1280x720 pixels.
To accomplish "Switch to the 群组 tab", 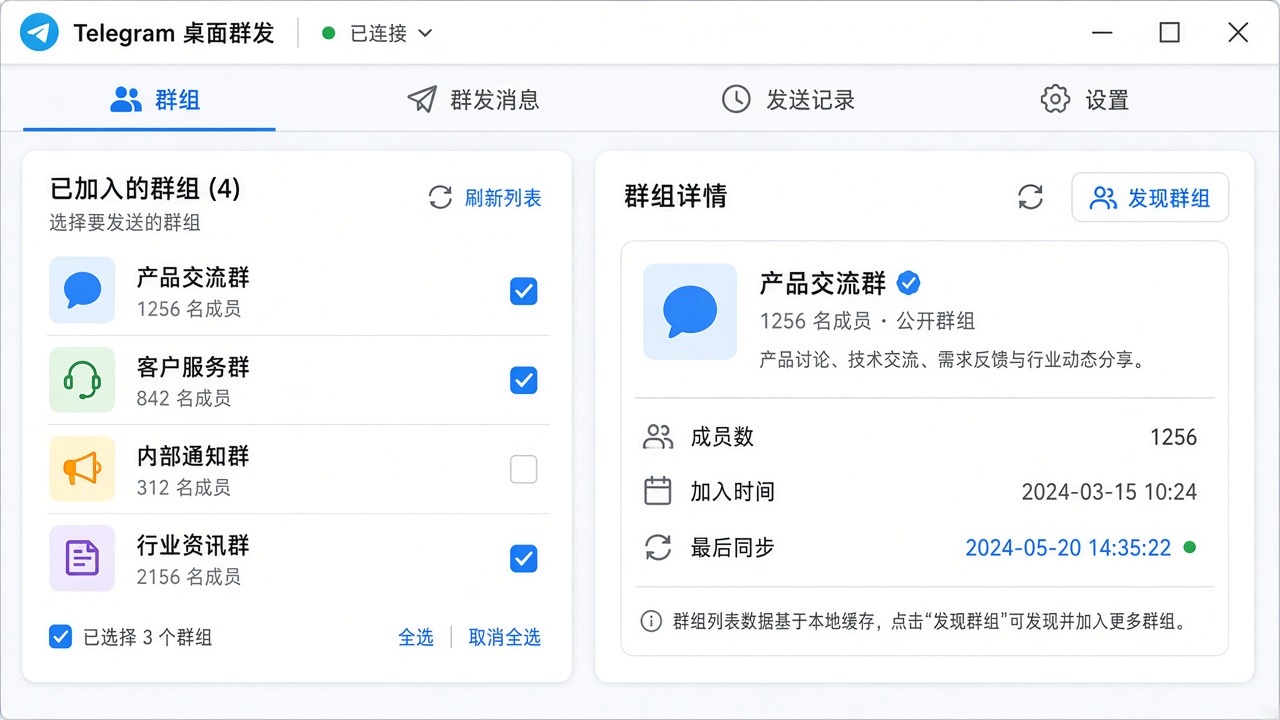I will pyautogui.click(x=150, y=100).
